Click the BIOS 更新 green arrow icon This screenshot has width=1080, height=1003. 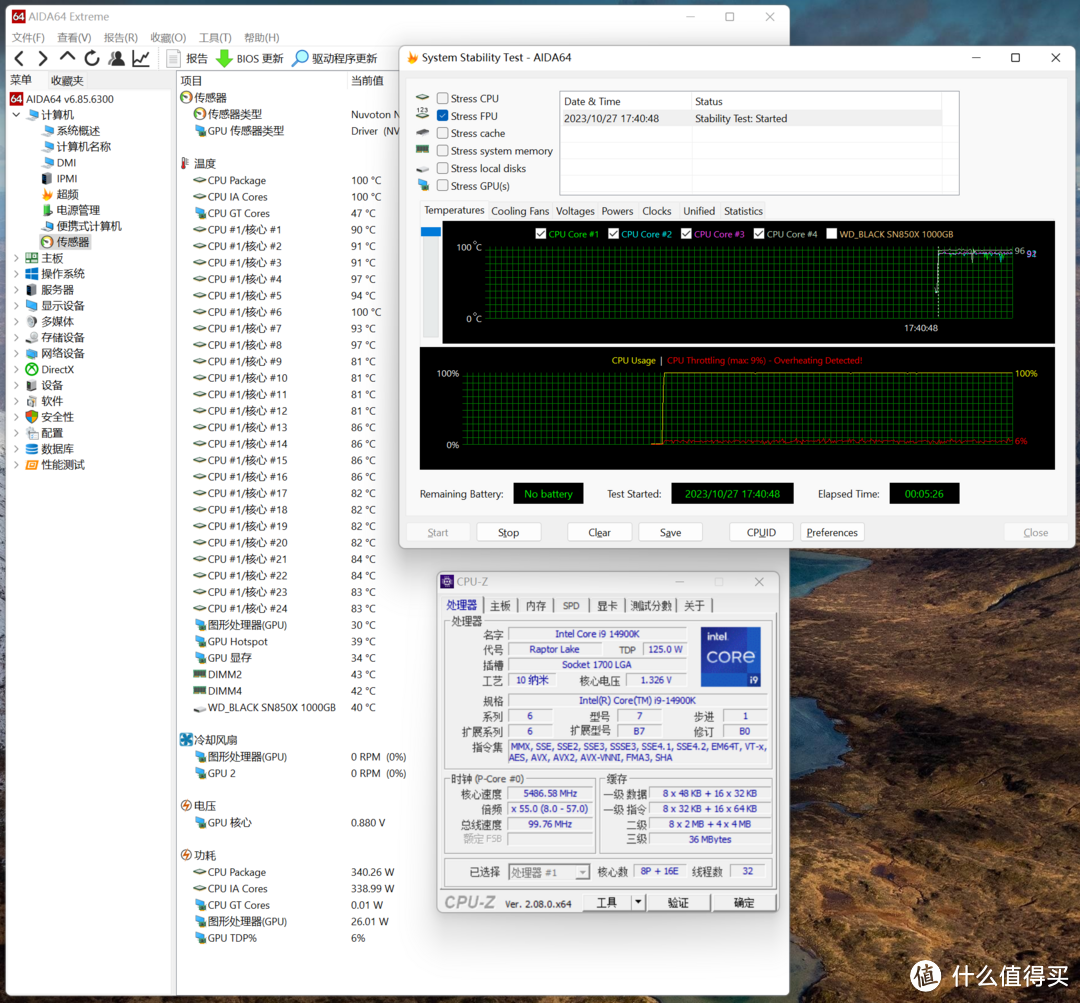[x=224, y=59]
